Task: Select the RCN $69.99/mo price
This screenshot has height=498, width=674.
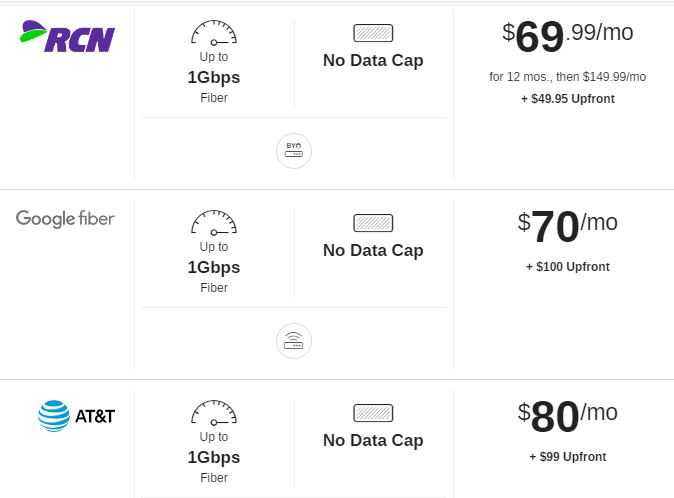Action: point(567,36)
